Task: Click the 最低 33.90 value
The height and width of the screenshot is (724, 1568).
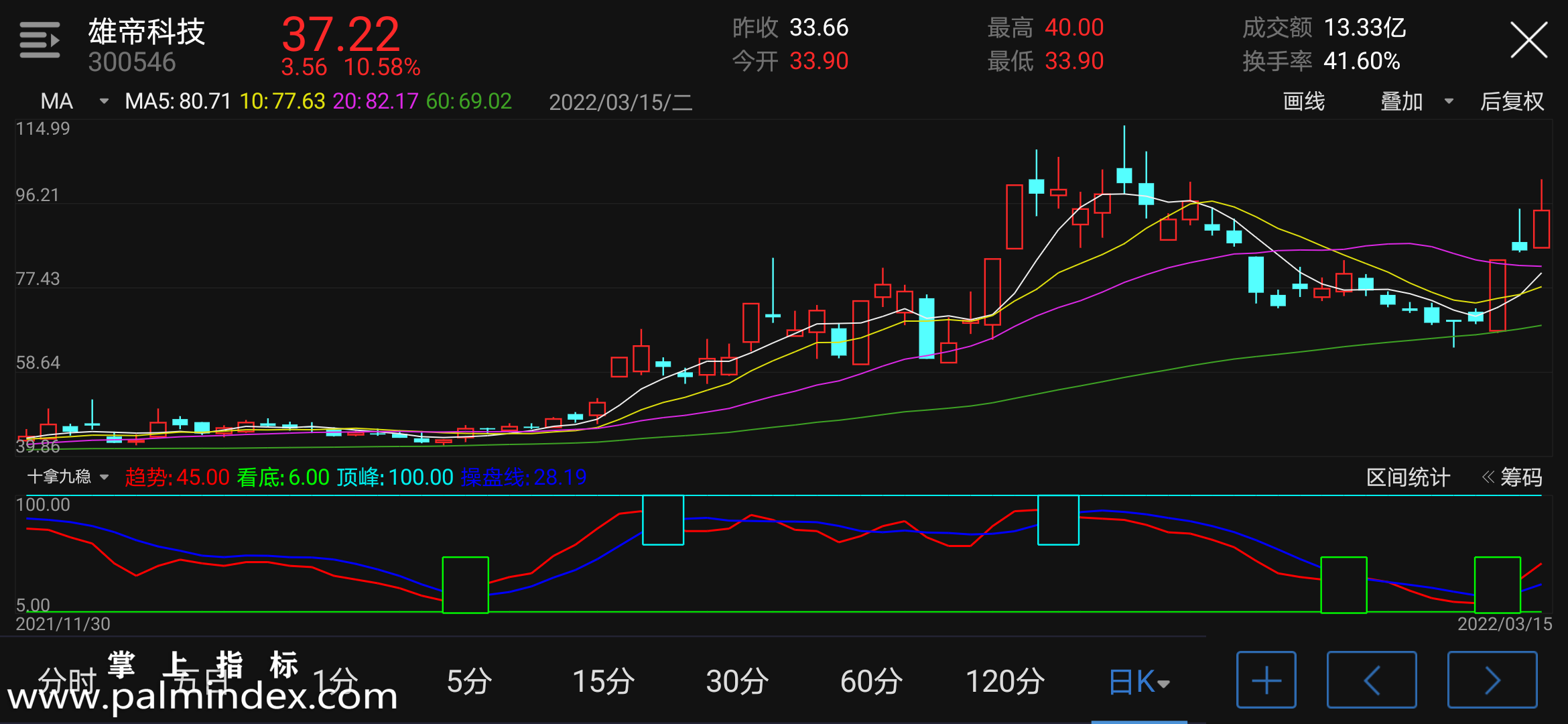Action: coord(1045,61)
